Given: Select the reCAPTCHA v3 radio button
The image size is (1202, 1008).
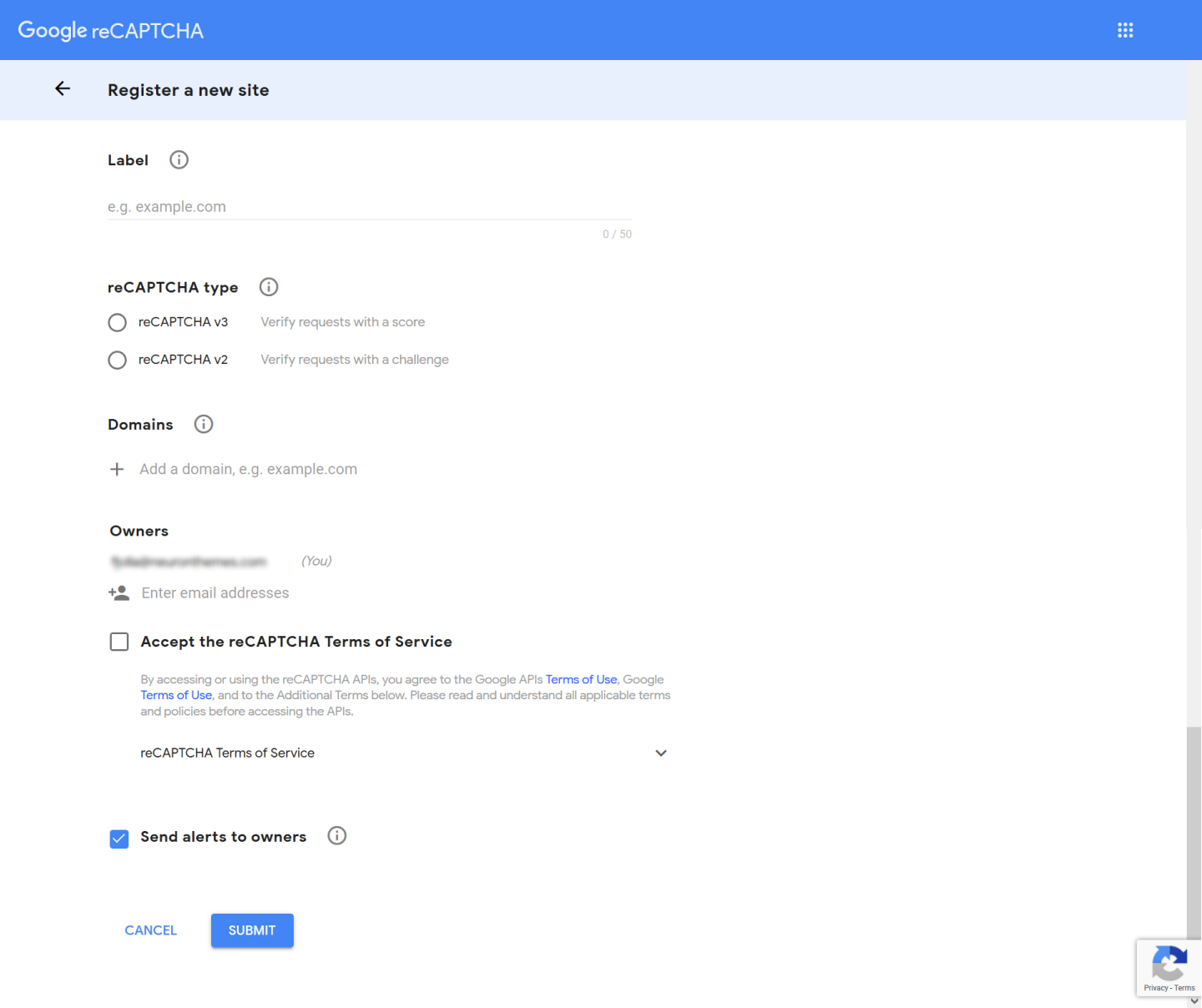Looking at the screenshot, I should tap(118, 322).
